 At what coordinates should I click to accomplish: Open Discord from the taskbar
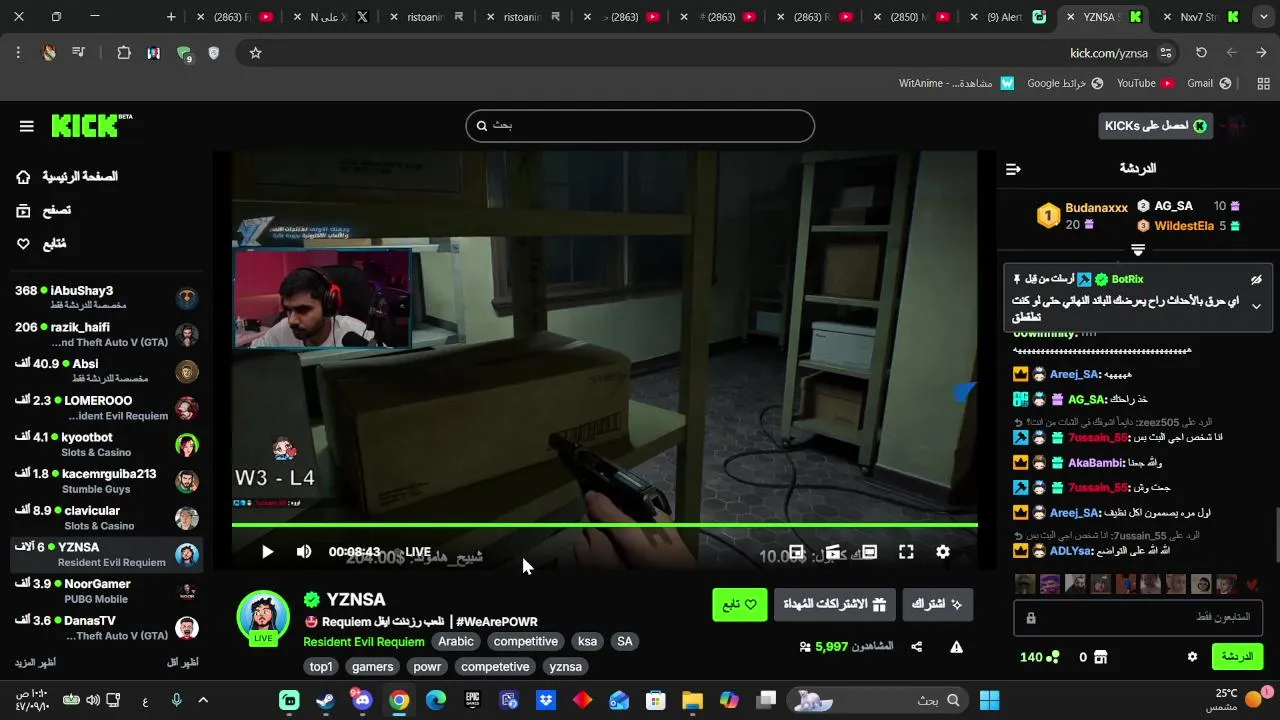(x=362, y=700)
